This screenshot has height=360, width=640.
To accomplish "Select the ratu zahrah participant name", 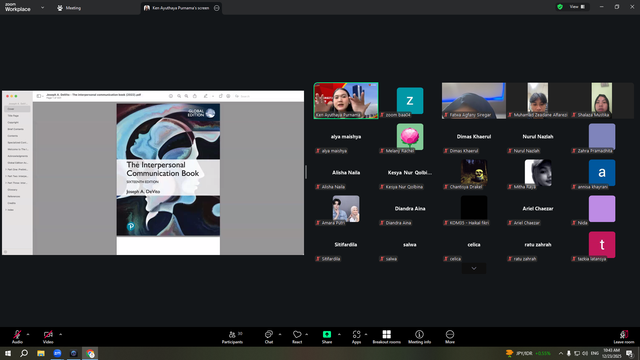I will pyautogui.click(x=538, y=244).
